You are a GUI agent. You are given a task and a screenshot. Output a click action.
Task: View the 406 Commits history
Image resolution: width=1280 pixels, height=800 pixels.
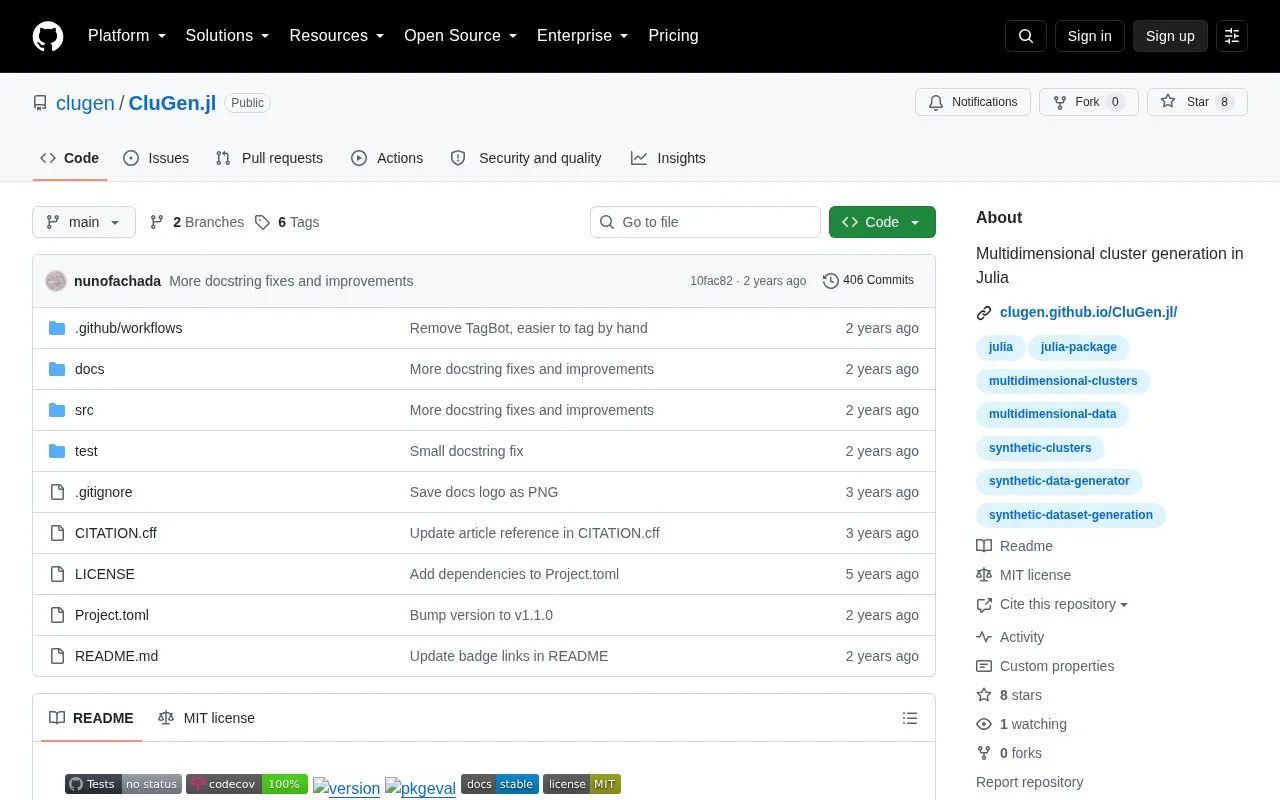point(868,281)
